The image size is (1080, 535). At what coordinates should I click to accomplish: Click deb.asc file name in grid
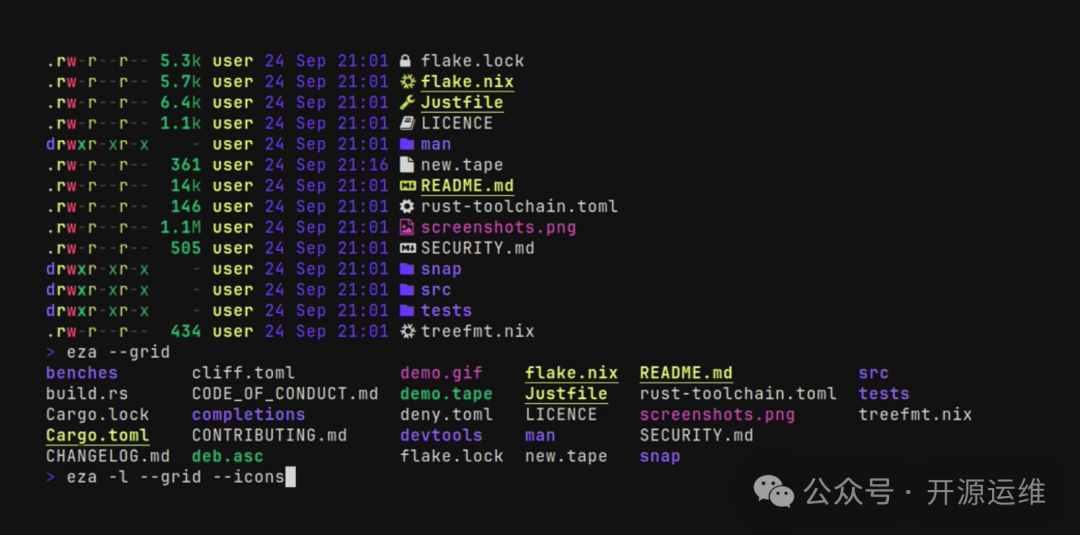coord(227,457)
